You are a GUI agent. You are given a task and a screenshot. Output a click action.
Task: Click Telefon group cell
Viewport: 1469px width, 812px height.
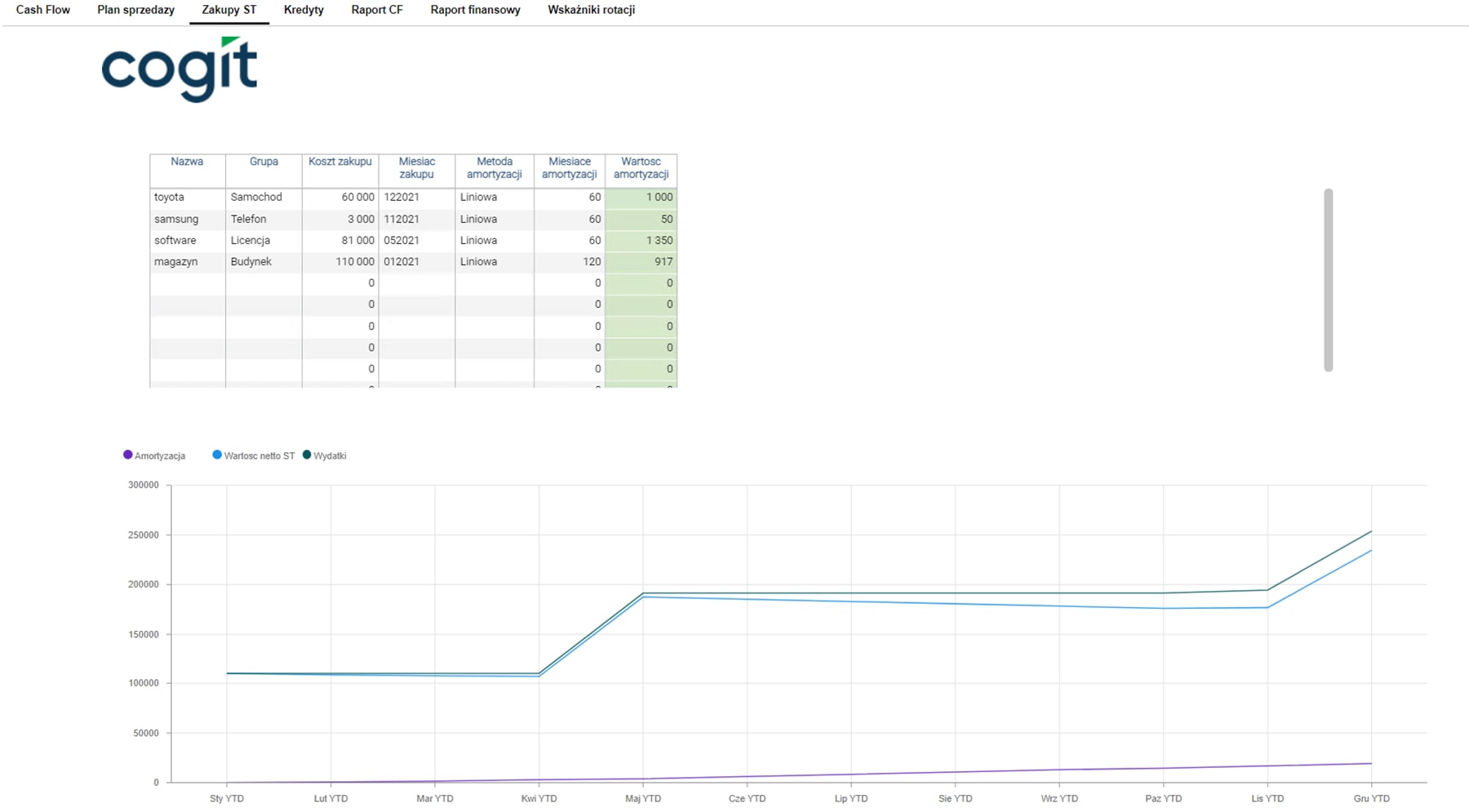click(x=264, y=219)
